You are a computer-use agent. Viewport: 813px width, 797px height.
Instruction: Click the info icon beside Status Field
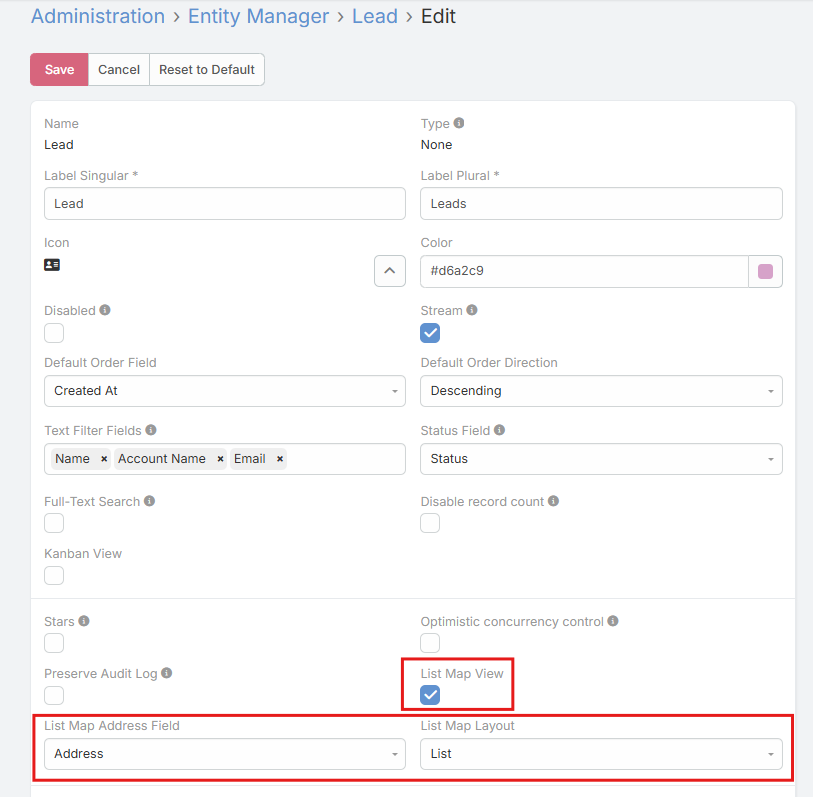click(499, 430)
